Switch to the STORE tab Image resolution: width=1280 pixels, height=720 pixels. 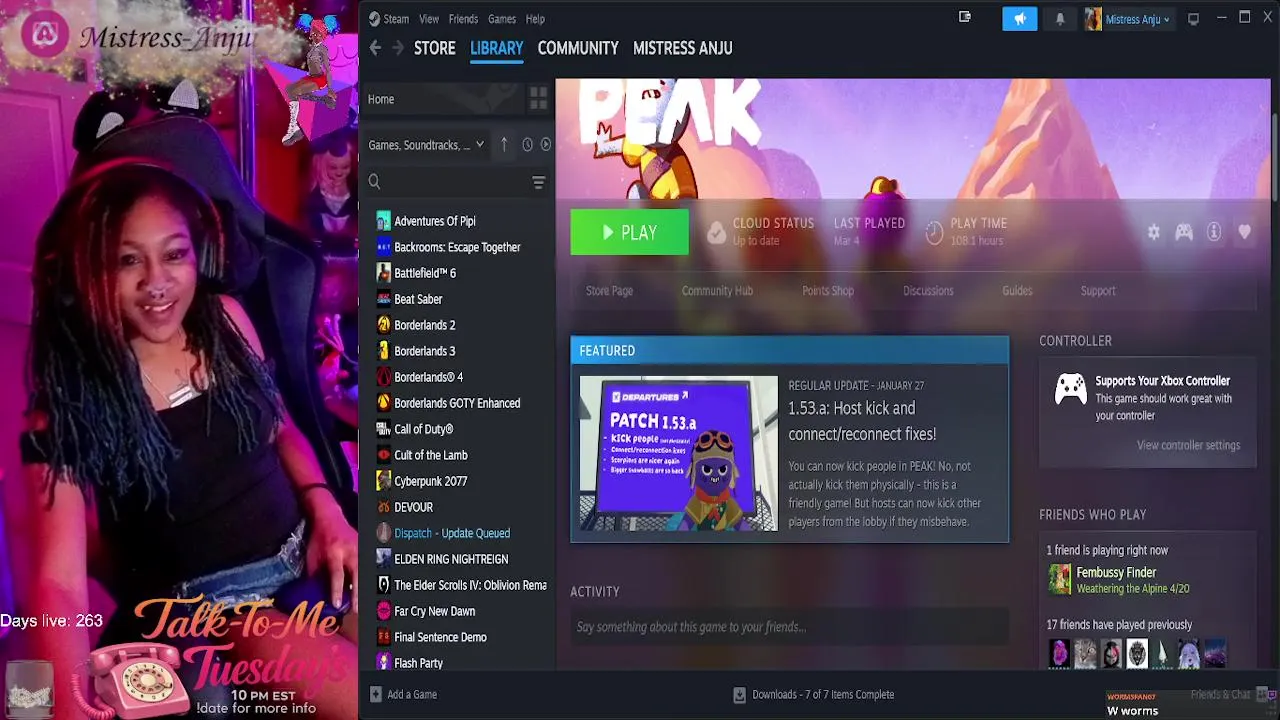pyautogui.click(x=435, y=48)
